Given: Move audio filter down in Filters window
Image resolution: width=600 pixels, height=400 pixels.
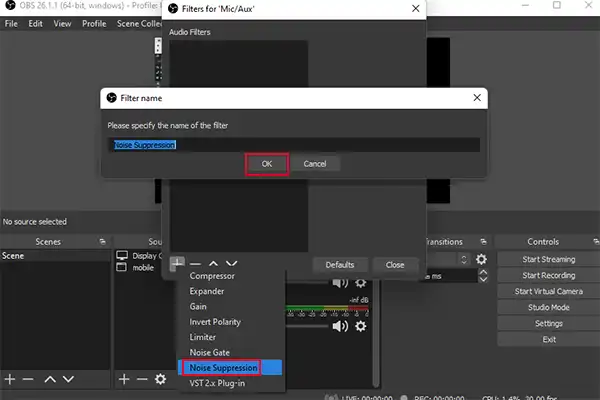Looking at the screenshot, I should click(232, 264).
